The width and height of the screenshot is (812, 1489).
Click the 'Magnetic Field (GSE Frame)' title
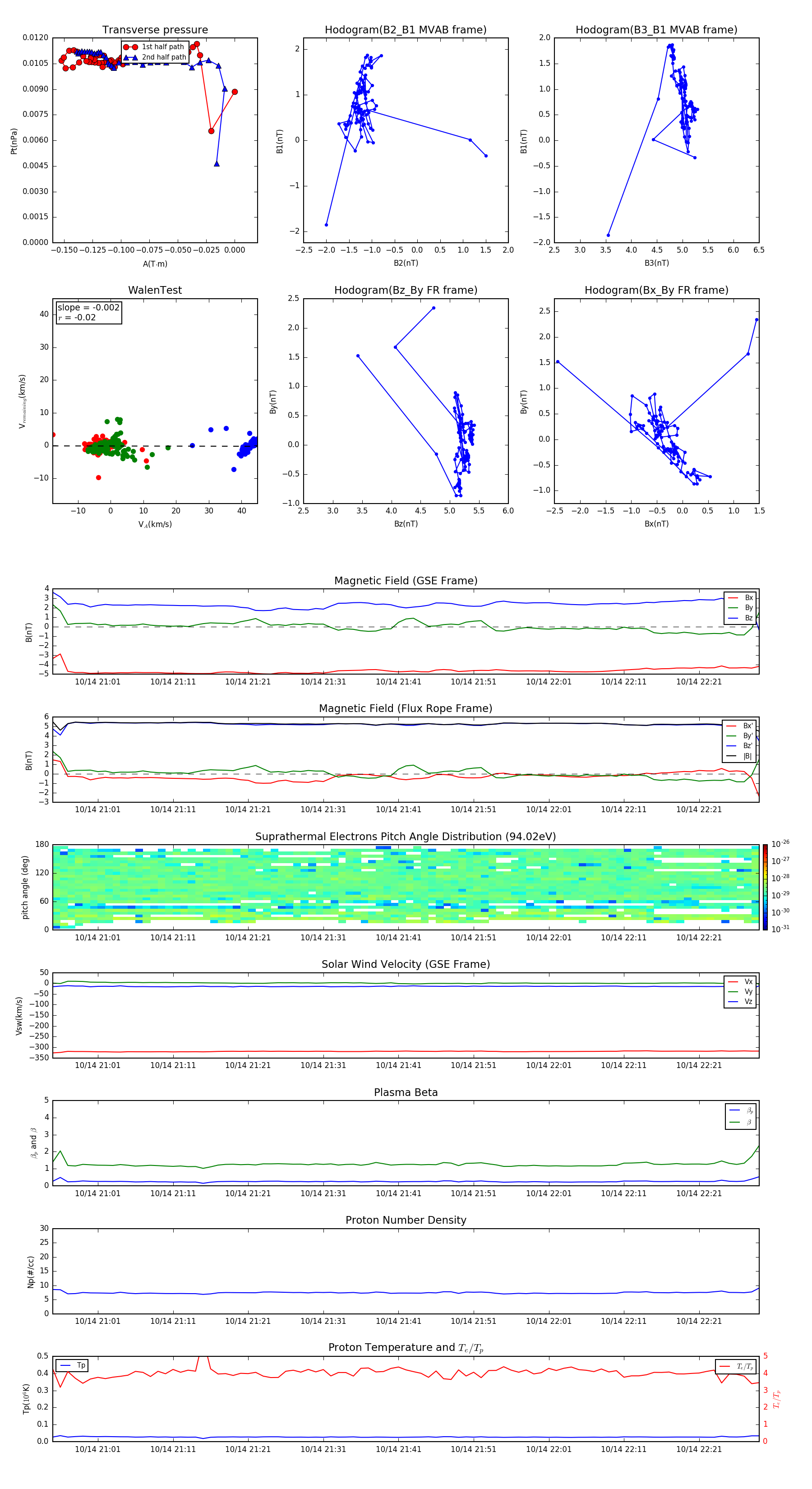[406, 581]
